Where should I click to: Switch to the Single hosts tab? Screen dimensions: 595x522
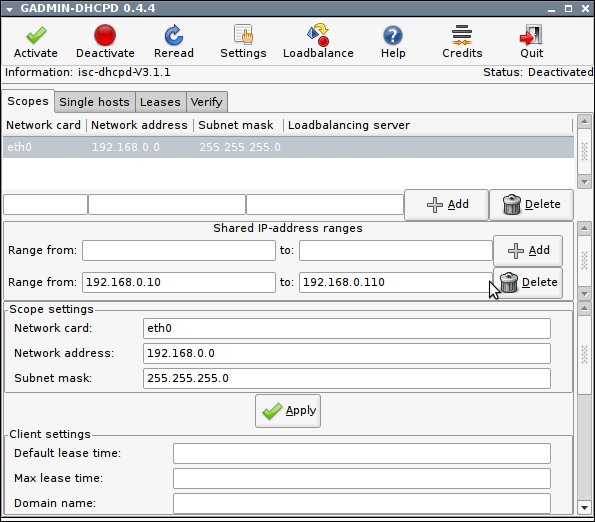point(94,102)
